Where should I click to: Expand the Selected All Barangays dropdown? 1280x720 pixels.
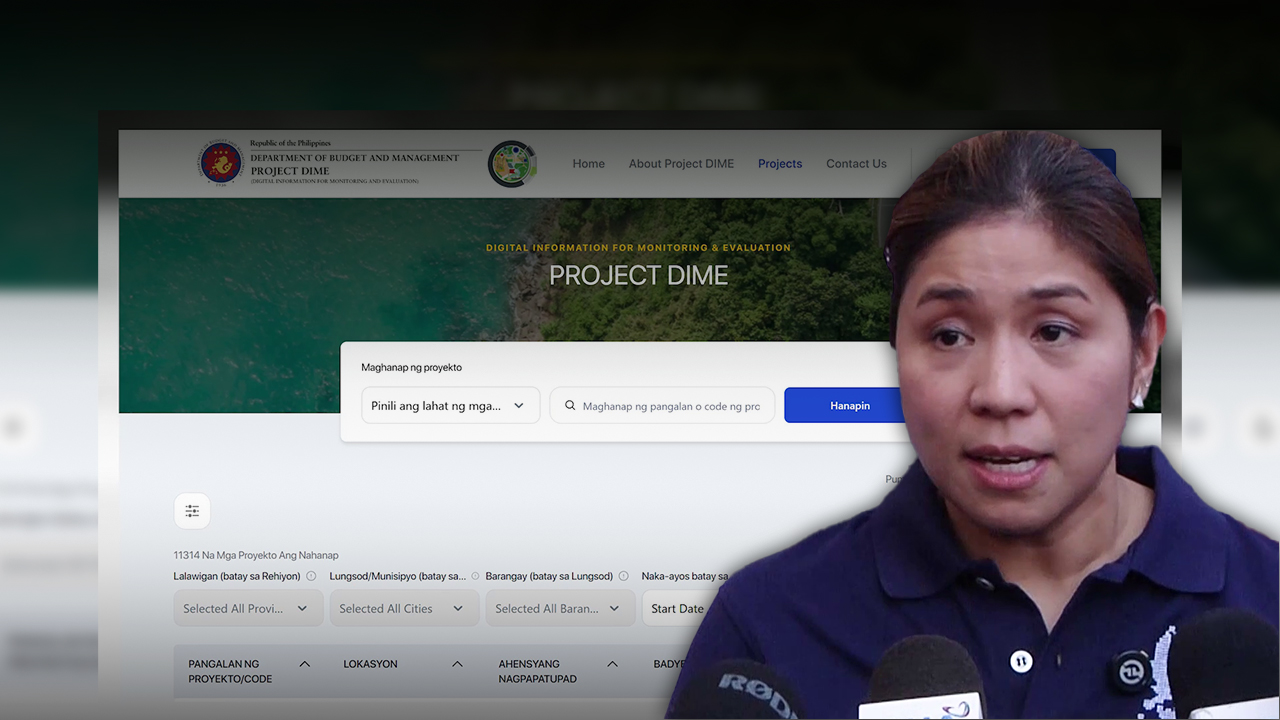tap(560, 608)
